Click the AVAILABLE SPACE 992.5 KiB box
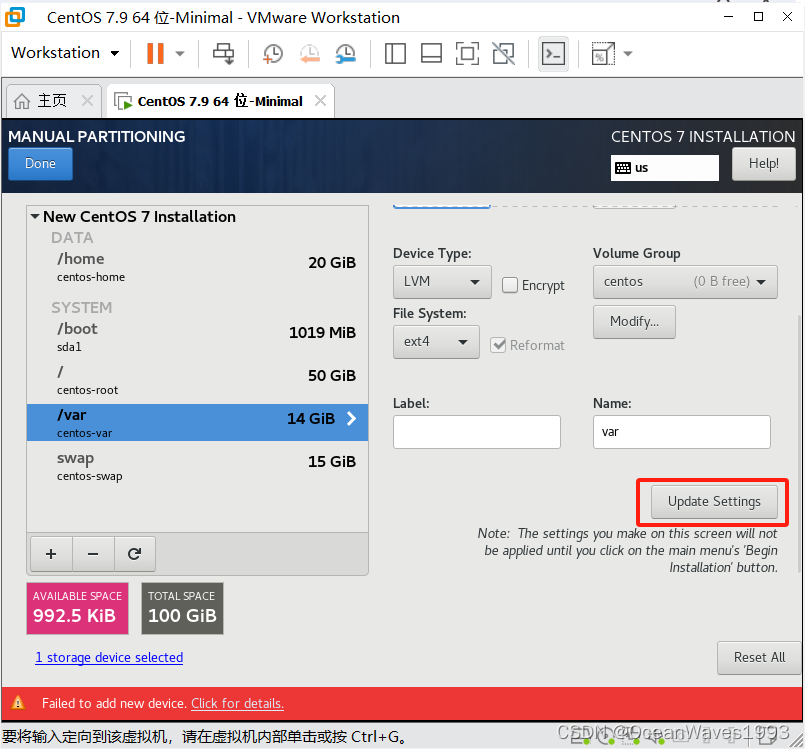Image resolution: width=805 pixels, height=749 pixels. click(x=78, y=608)
